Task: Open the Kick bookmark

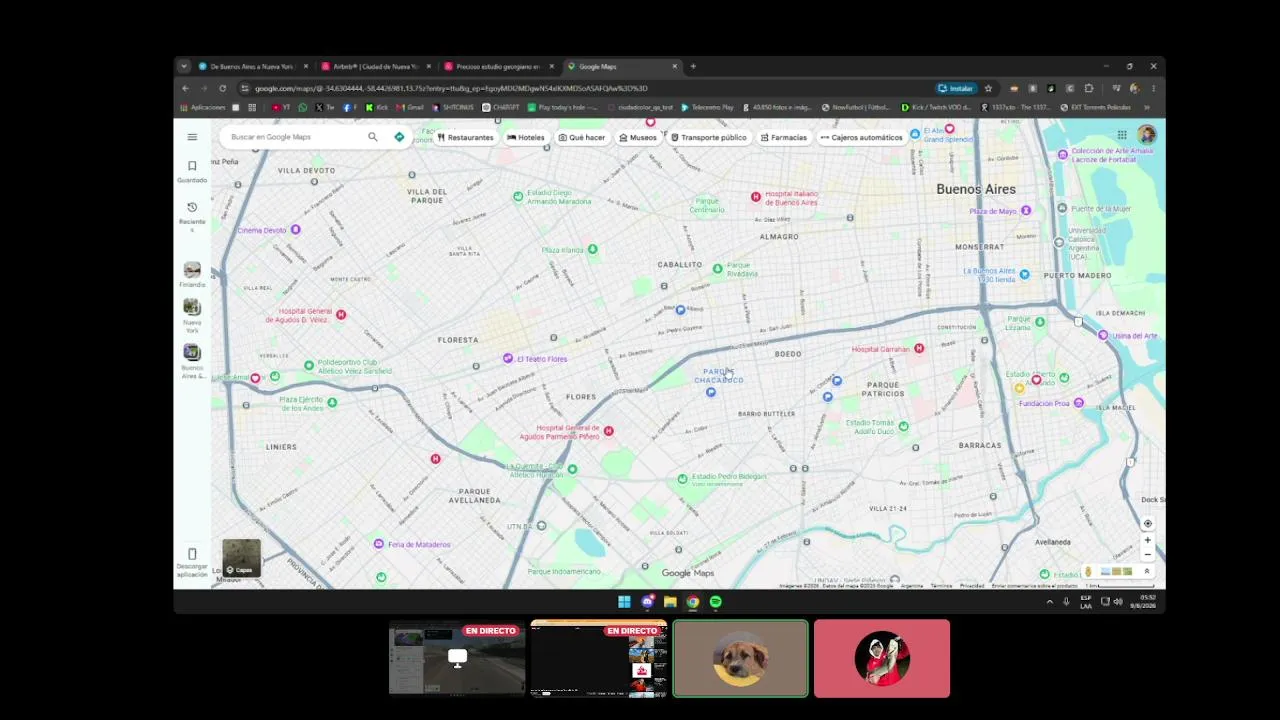Action: (x=377, y=107)
